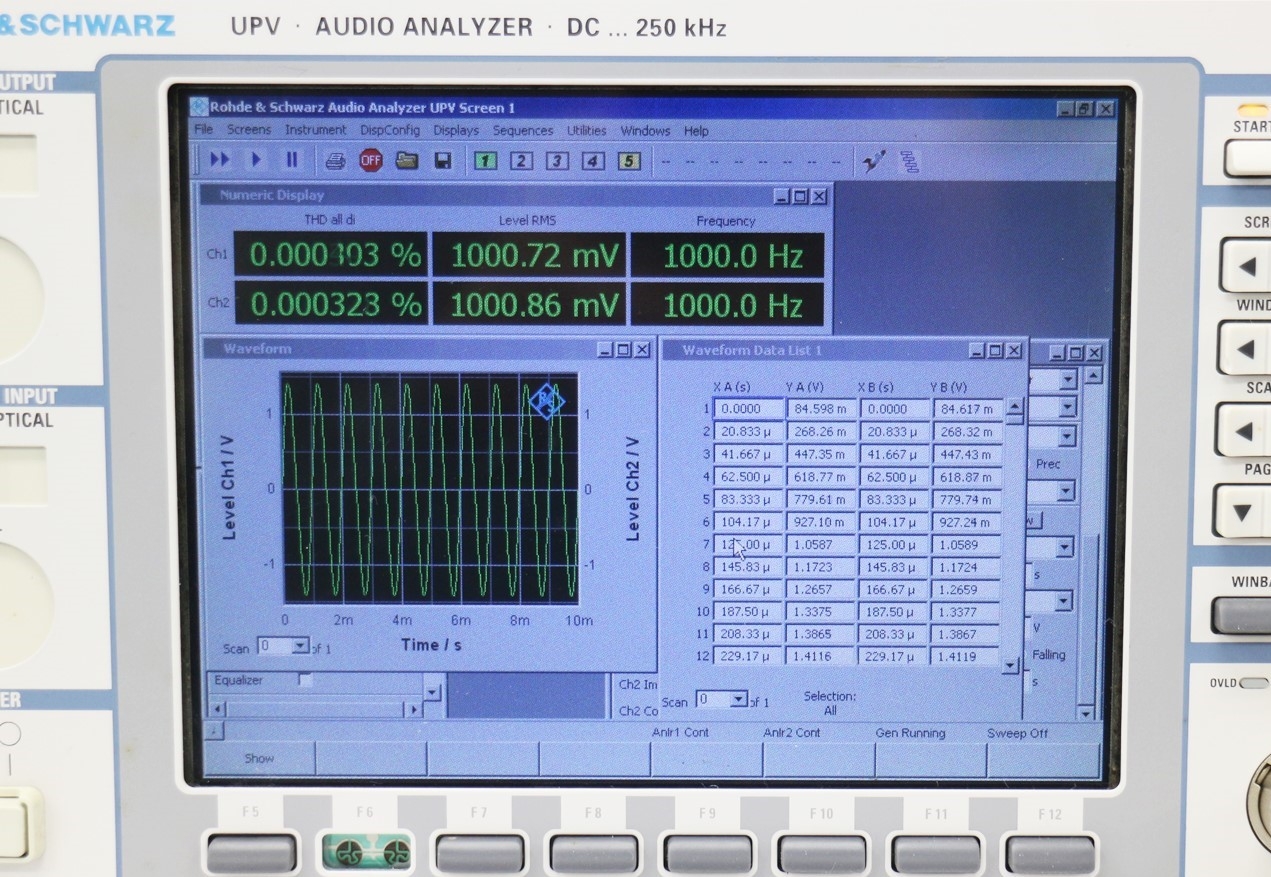
Task: Click the tree-structure icon at the toolbar end
Action: [909, 161]
